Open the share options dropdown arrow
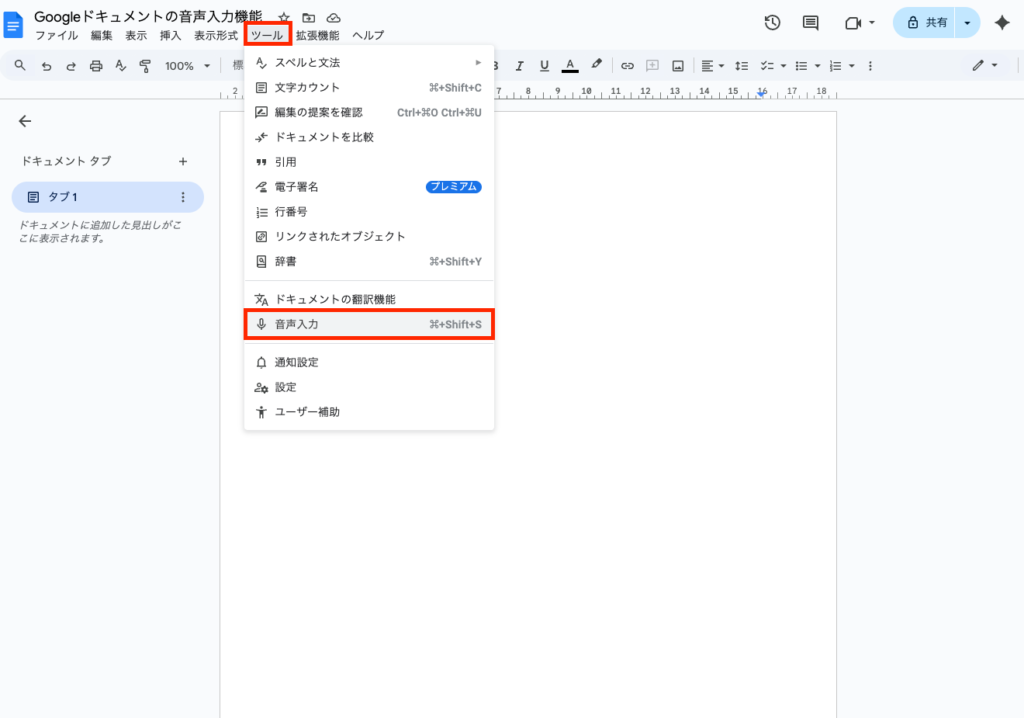Image resolution: width=1024 pixels, height=718 pixels. point(967,23)
